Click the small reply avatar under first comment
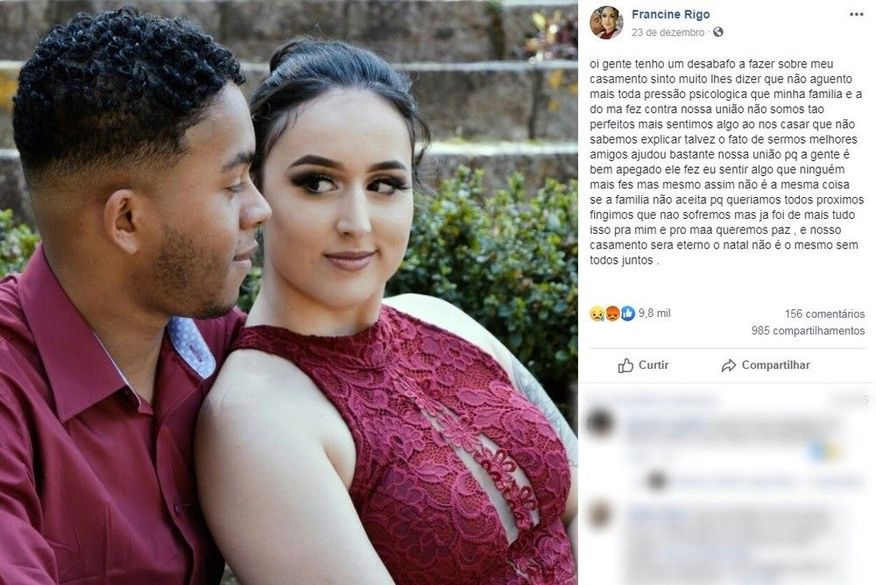Viewport: 876px width, 585px height. [x=657, y=481]
